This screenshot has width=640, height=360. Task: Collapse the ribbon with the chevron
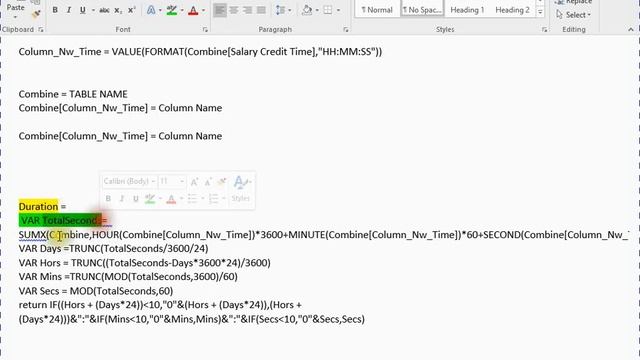tap(631, 29)
